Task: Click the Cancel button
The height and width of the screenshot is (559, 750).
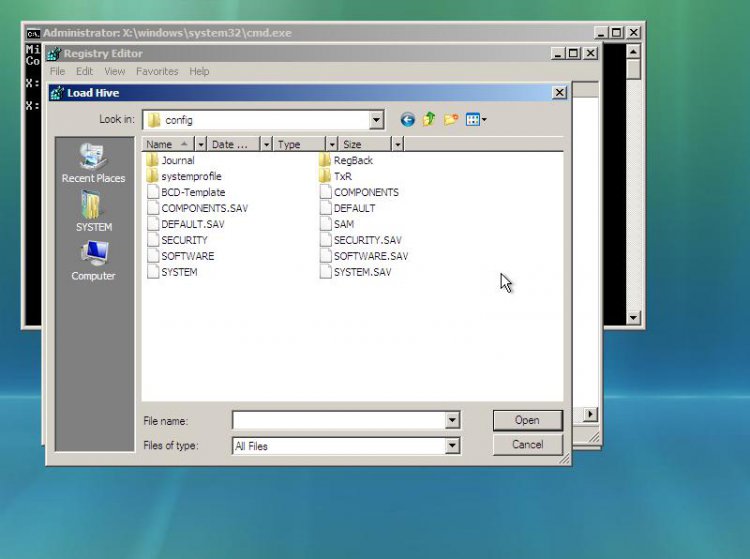Action: point(528,445)
